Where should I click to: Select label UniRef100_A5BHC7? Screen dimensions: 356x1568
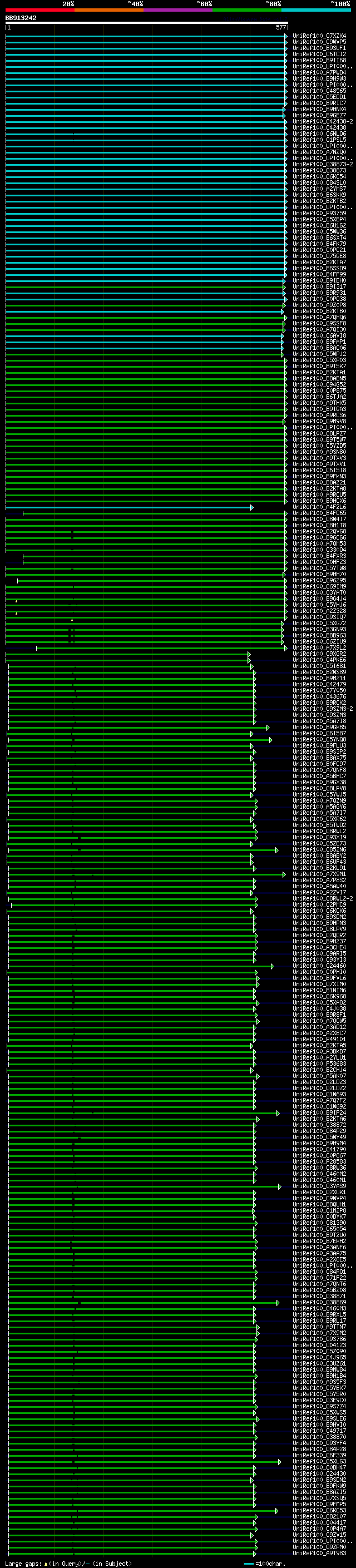pyautogui.click(x=319, y=776)
